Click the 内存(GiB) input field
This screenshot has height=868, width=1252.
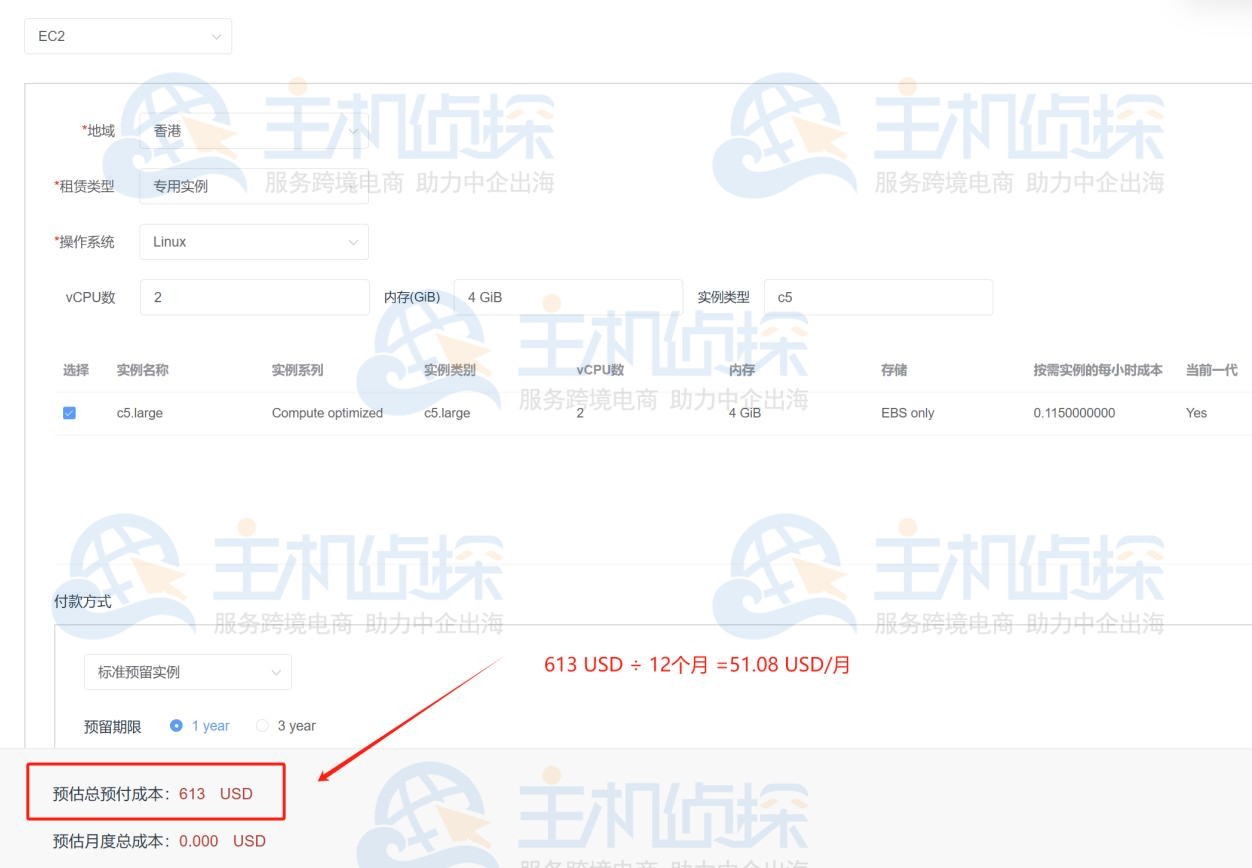coord(568,297)
